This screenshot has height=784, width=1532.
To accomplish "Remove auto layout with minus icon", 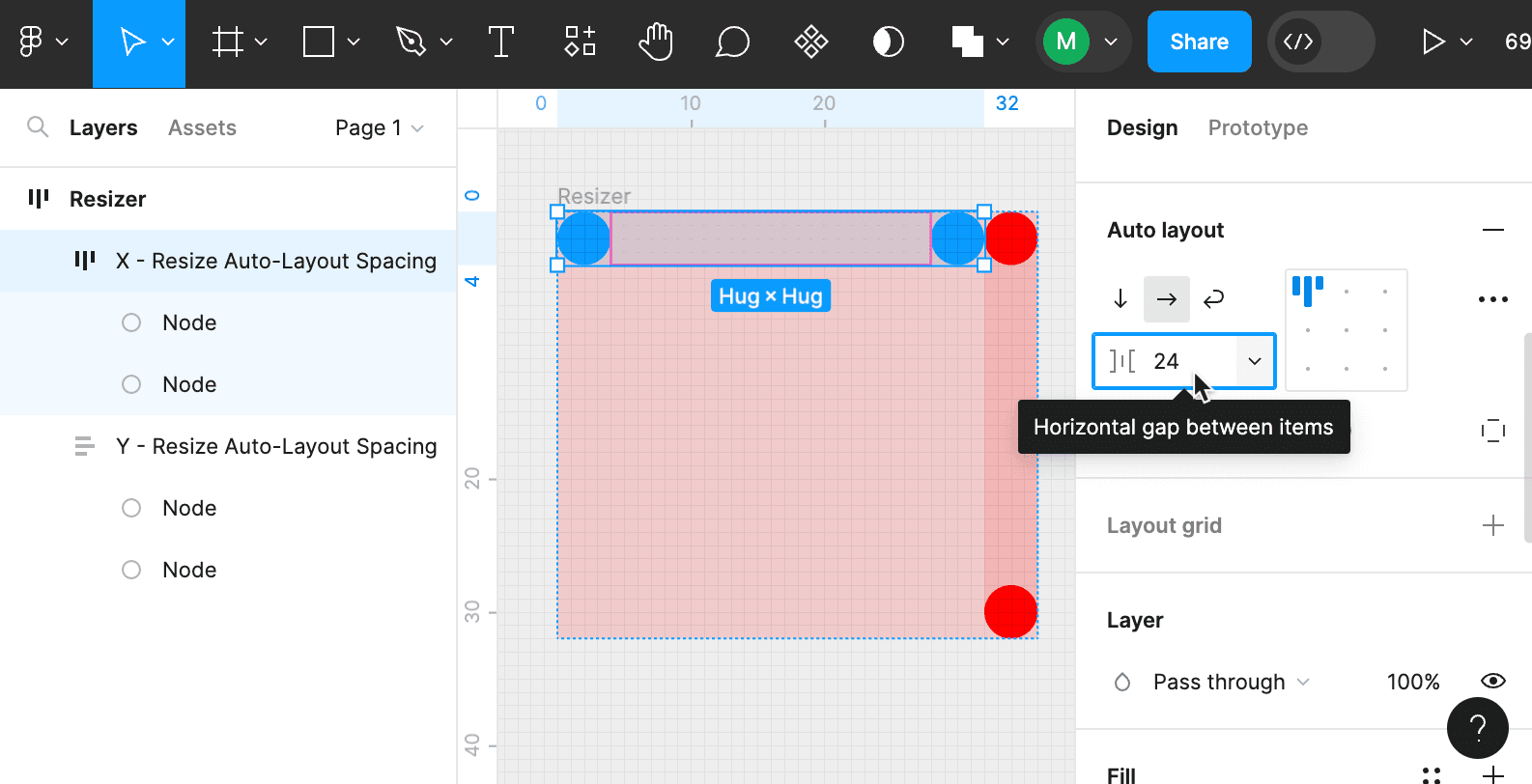I will point(1493,230).
